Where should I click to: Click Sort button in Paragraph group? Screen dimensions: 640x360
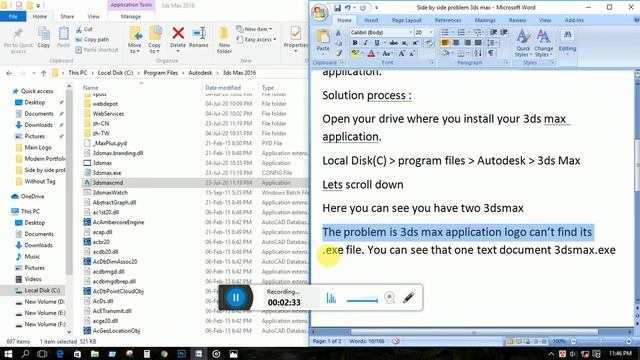click(478, 53)
